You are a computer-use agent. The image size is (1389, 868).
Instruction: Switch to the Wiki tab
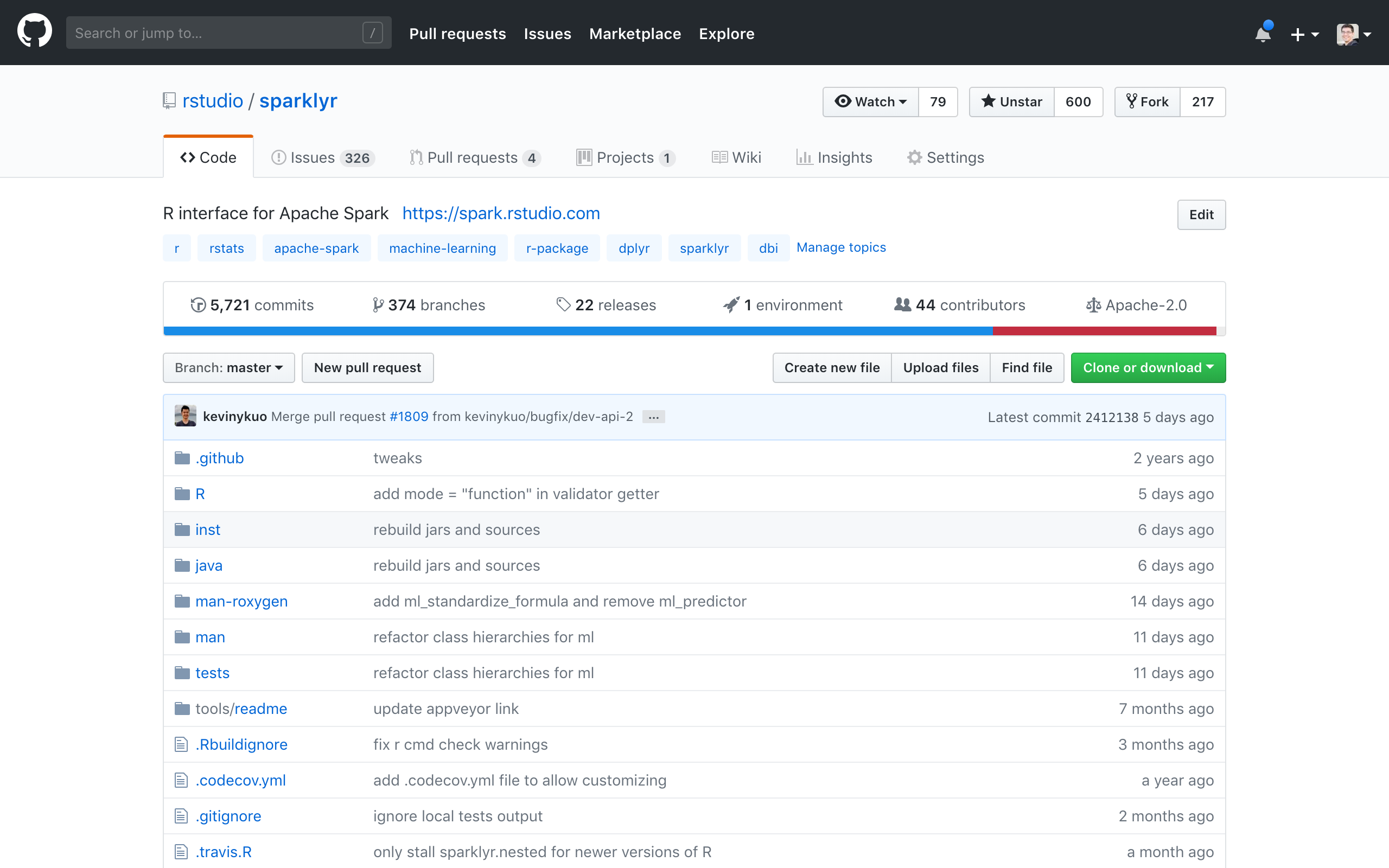pyautogui.click(x=736, y=157)
